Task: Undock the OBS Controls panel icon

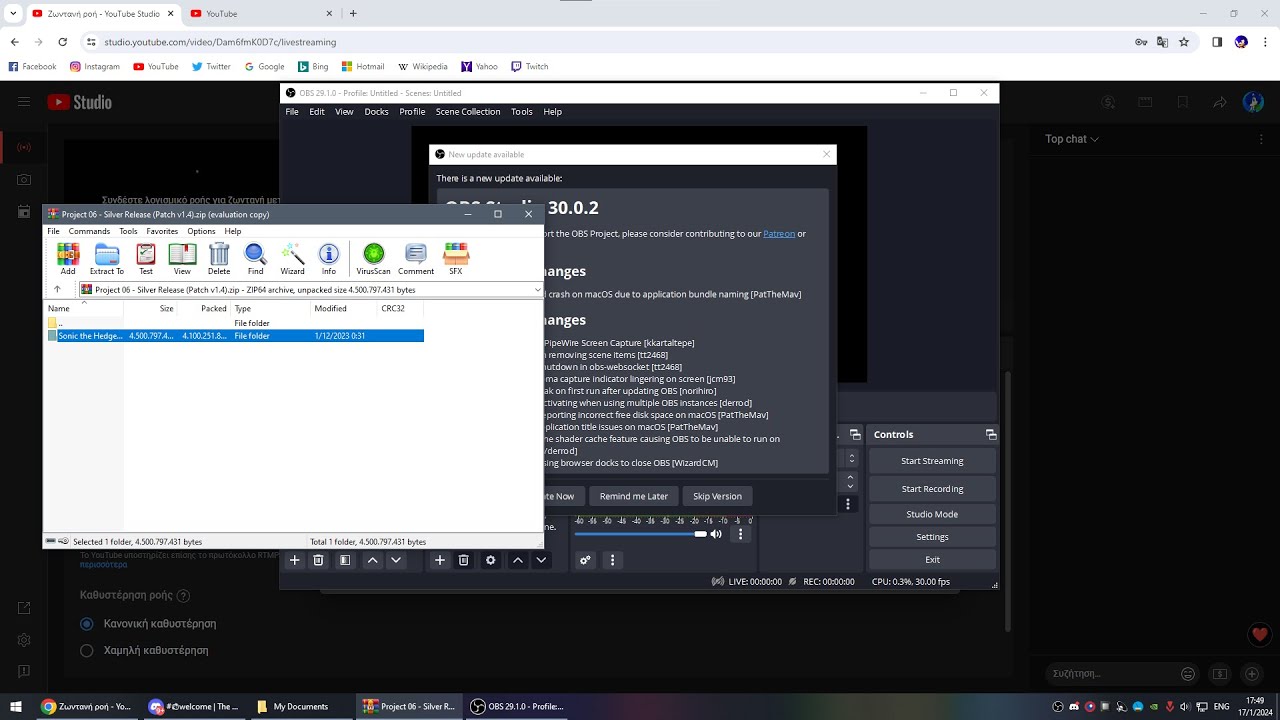Action: pyautogui.click(x=991, y=434)
